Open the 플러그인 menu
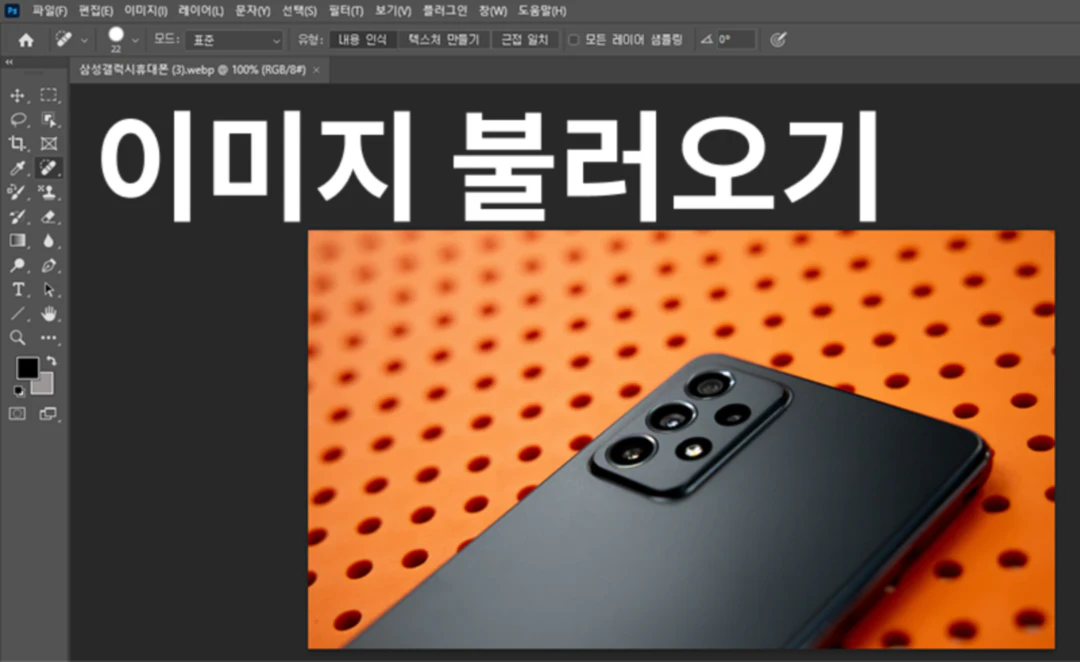 click(x=444, y=11)
